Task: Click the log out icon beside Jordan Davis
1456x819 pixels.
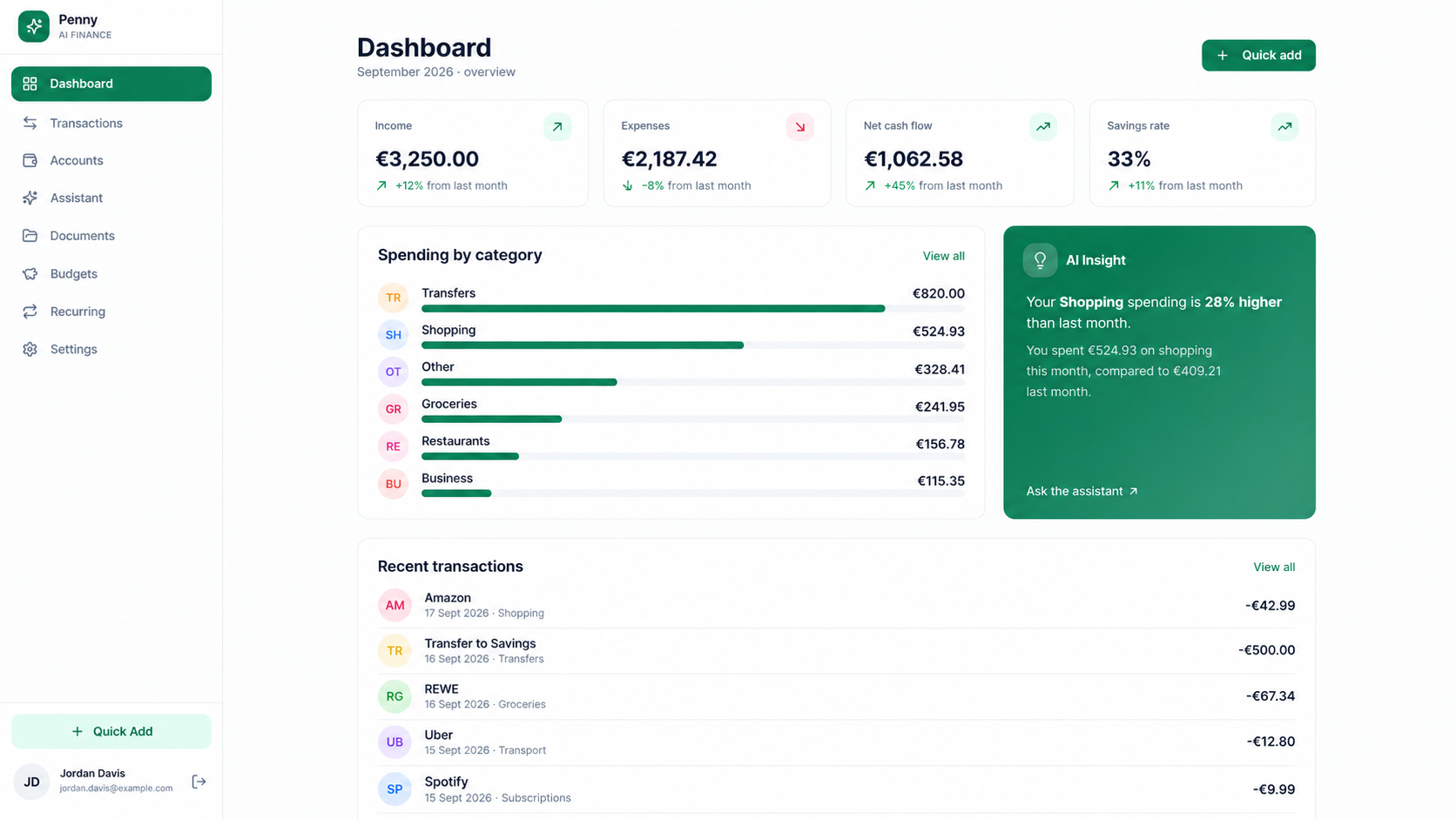Action: tap(199, 782)
